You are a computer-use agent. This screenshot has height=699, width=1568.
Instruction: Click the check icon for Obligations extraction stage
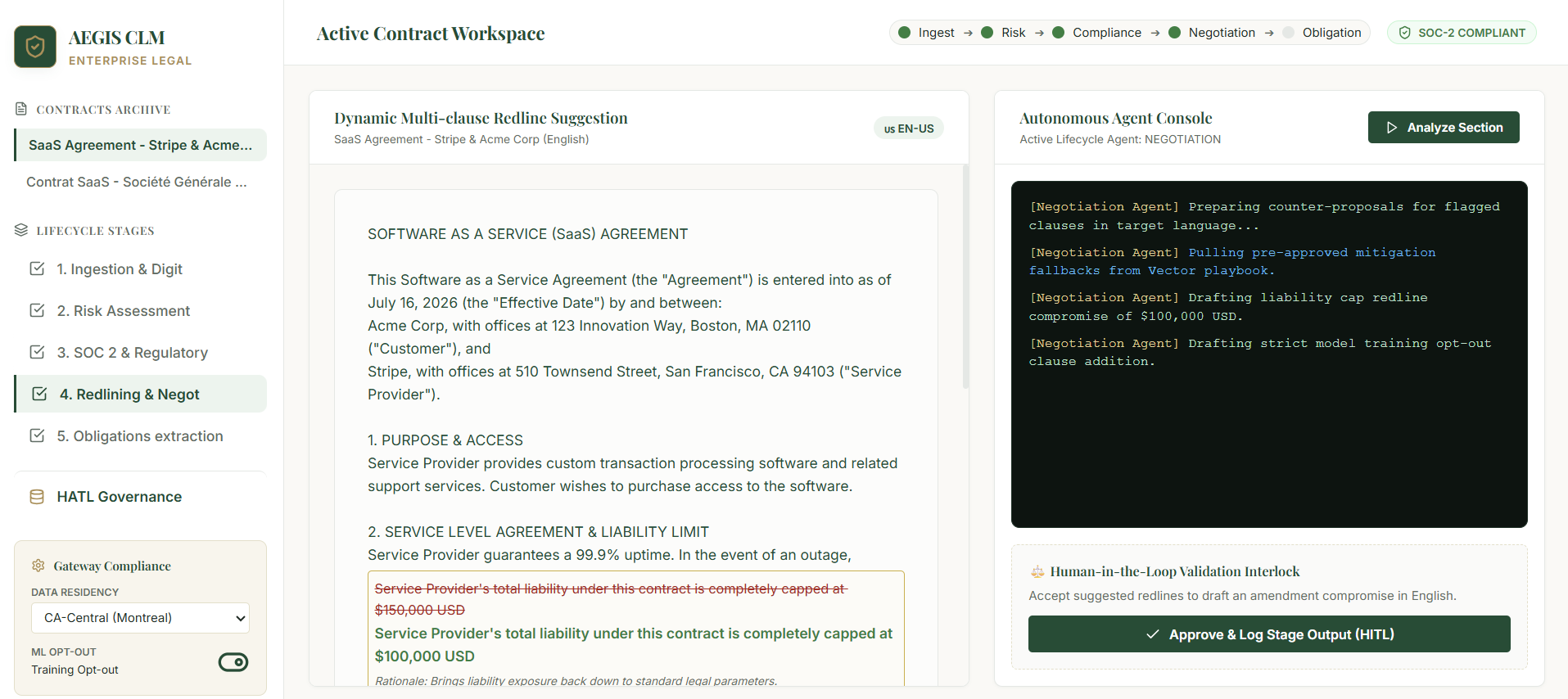(x=37, y=435)
